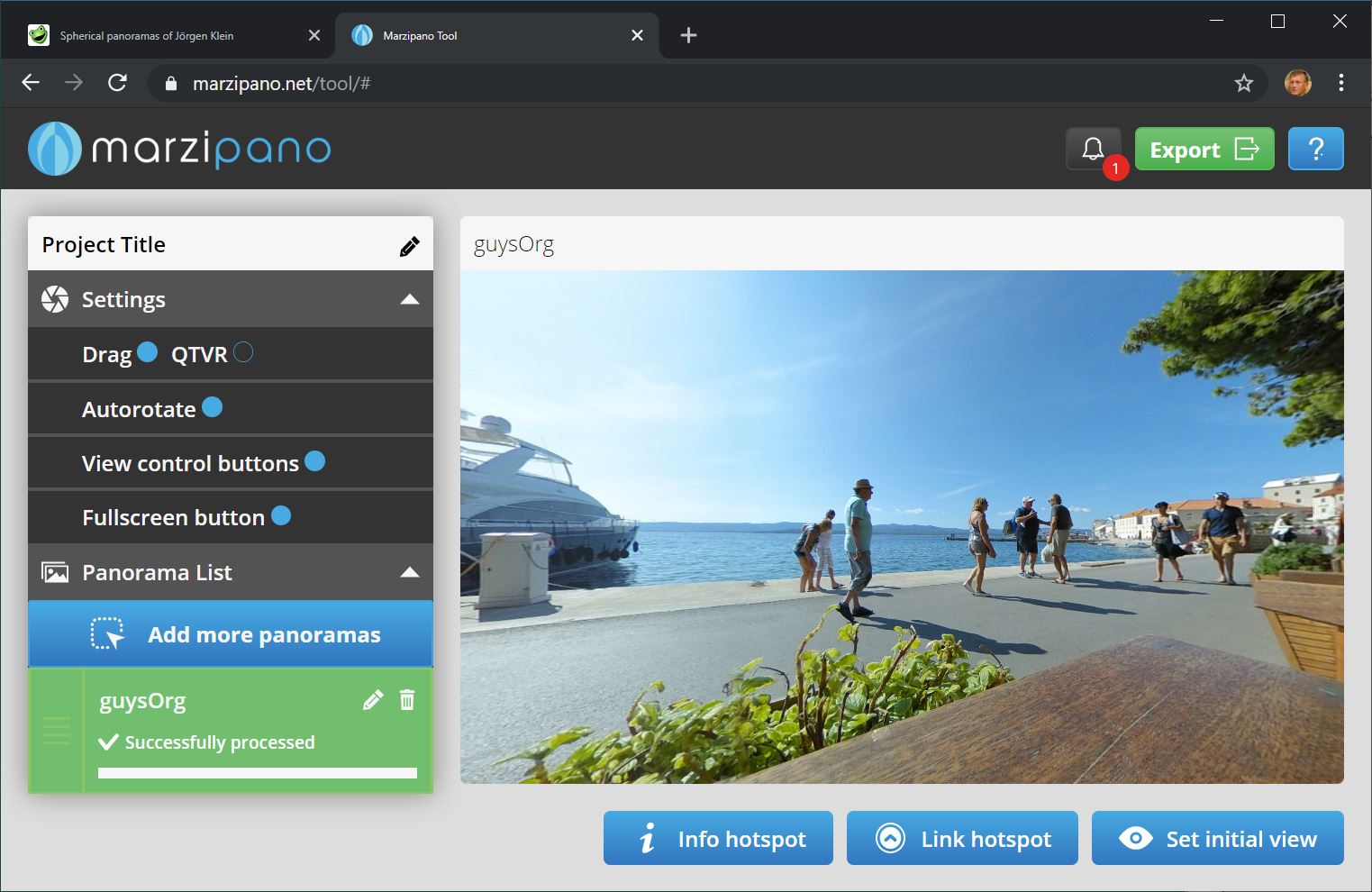
Task: Enable the QTVR option
Action: [x=242, y=352]
